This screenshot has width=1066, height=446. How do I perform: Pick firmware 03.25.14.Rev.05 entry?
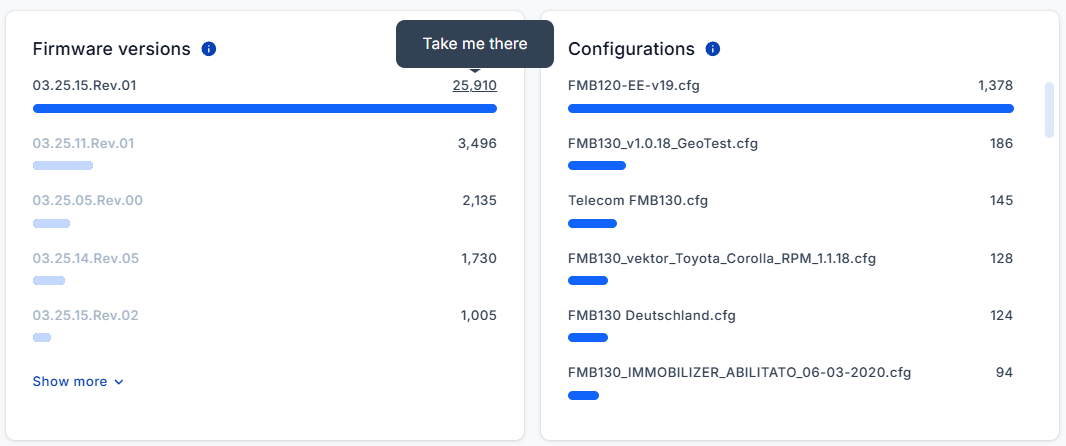point(85,258)
